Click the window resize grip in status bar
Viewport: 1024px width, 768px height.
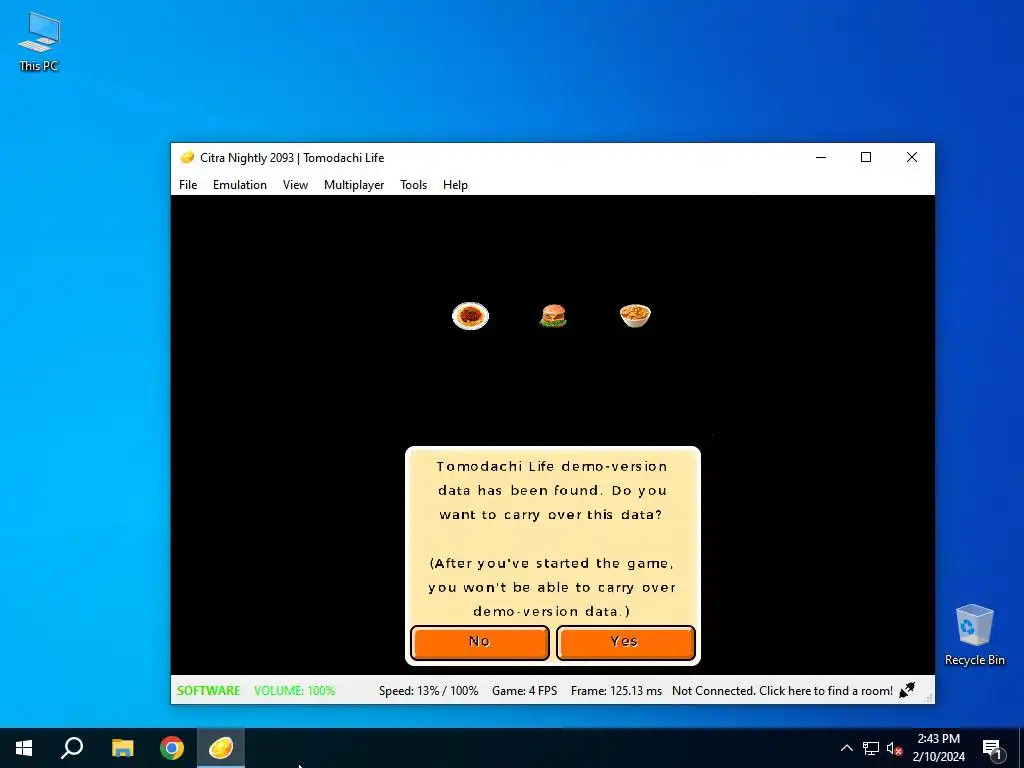coord(929,698)
